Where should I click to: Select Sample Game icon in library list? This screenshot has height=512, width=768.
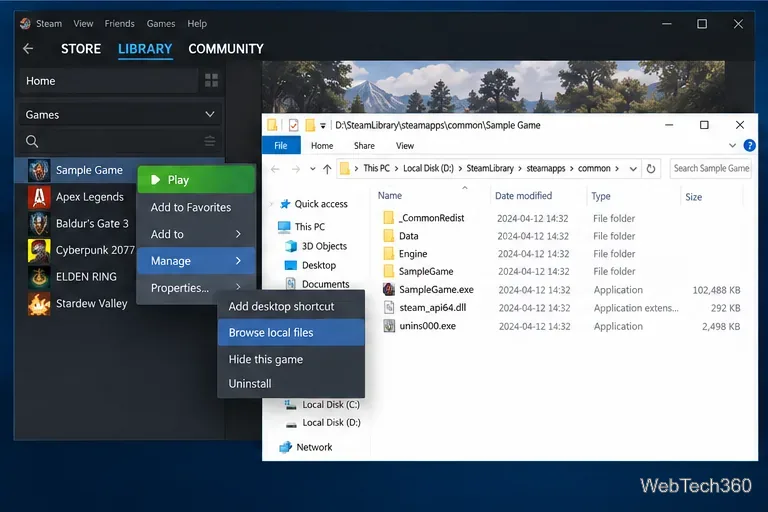click(x=39, y=170)
